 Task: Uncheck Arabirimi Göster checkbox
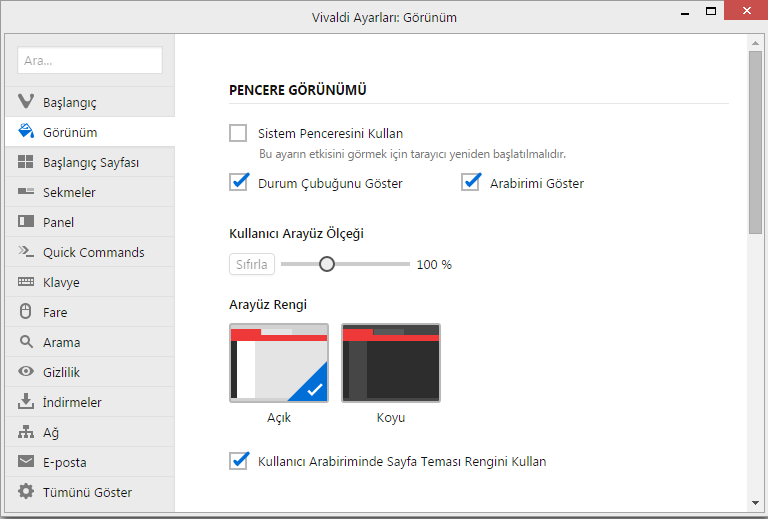point(470,183)
